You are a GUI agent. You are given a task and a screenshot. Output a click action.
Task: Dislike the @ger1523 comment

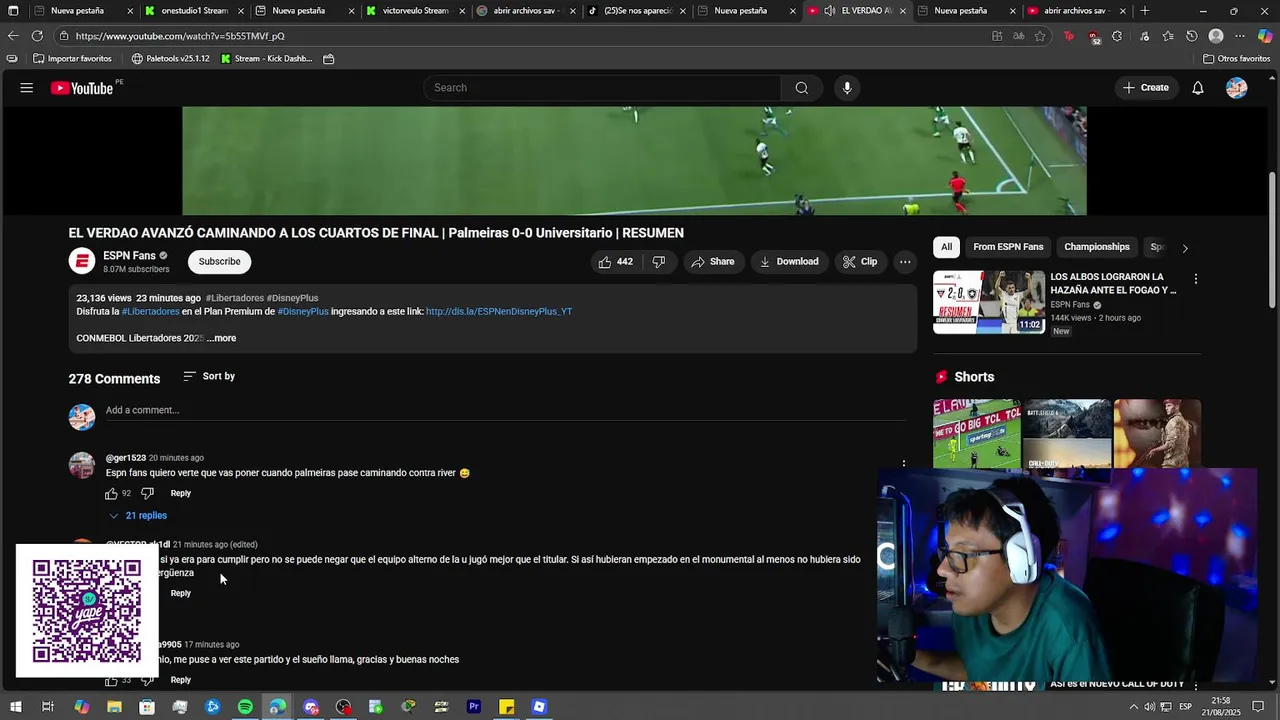(x=147, y=493)
